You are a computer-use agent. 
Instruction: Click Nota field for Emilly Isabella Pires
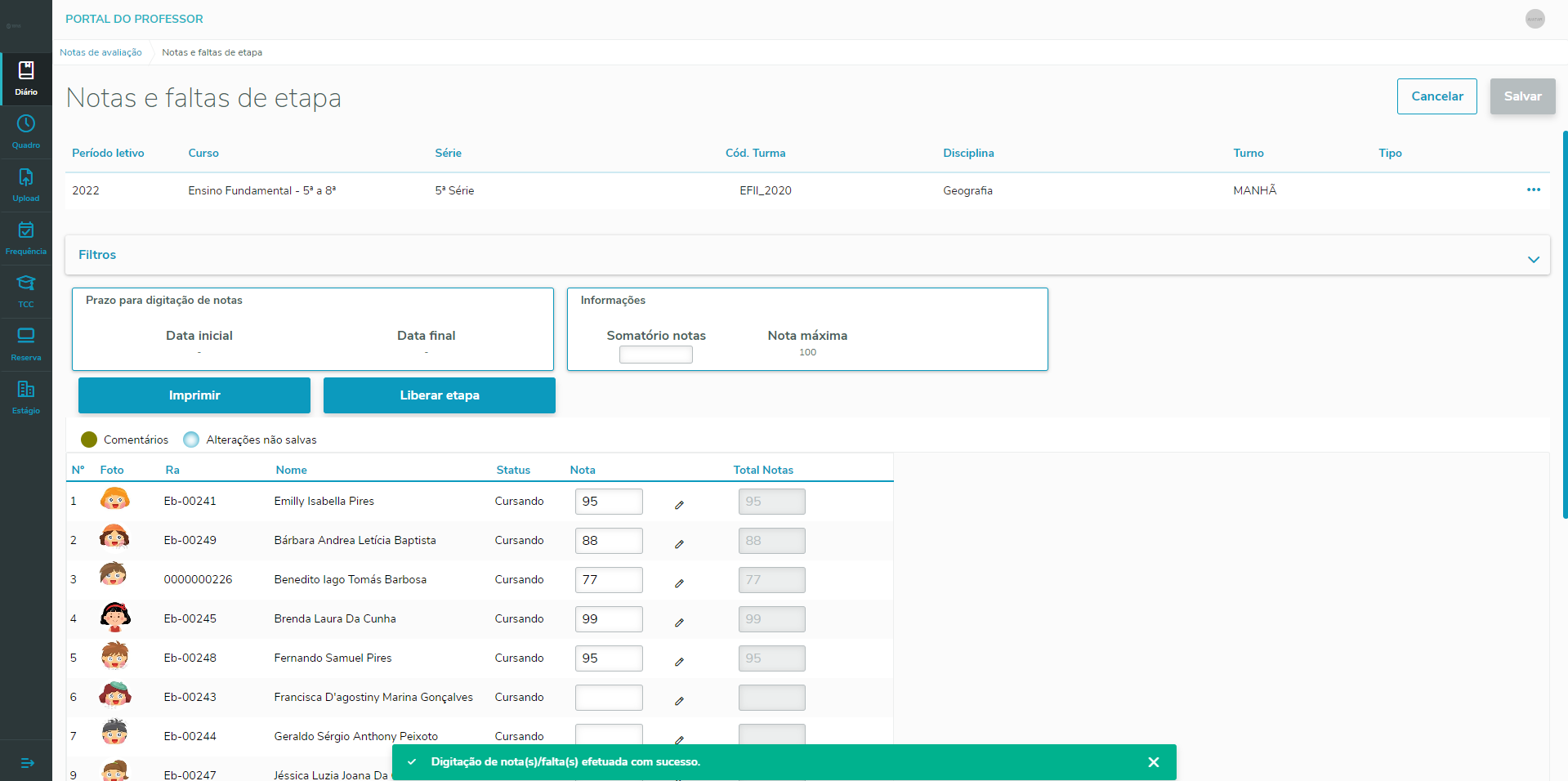(x=609, y=502)
